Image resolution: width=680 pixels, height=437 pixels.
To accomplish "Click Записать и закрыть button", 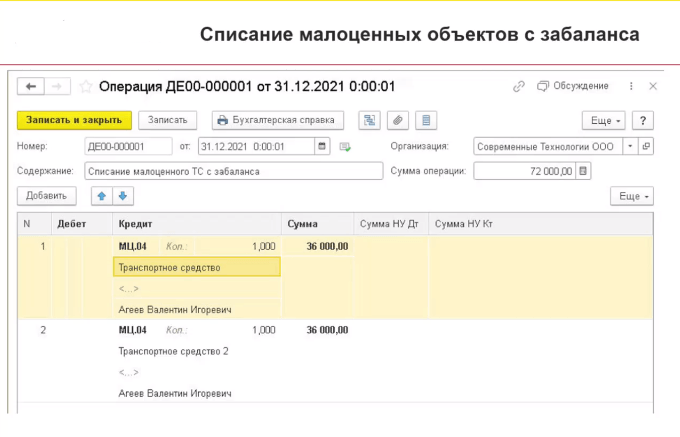I will pos(73,120).
